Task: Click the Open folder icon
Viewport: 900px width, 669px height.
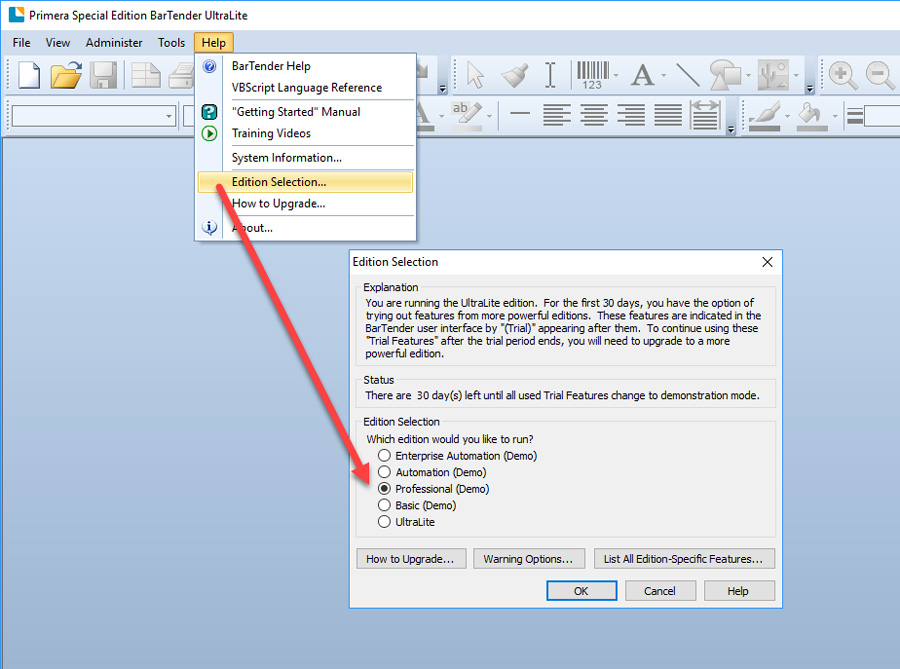Action: 66,75
